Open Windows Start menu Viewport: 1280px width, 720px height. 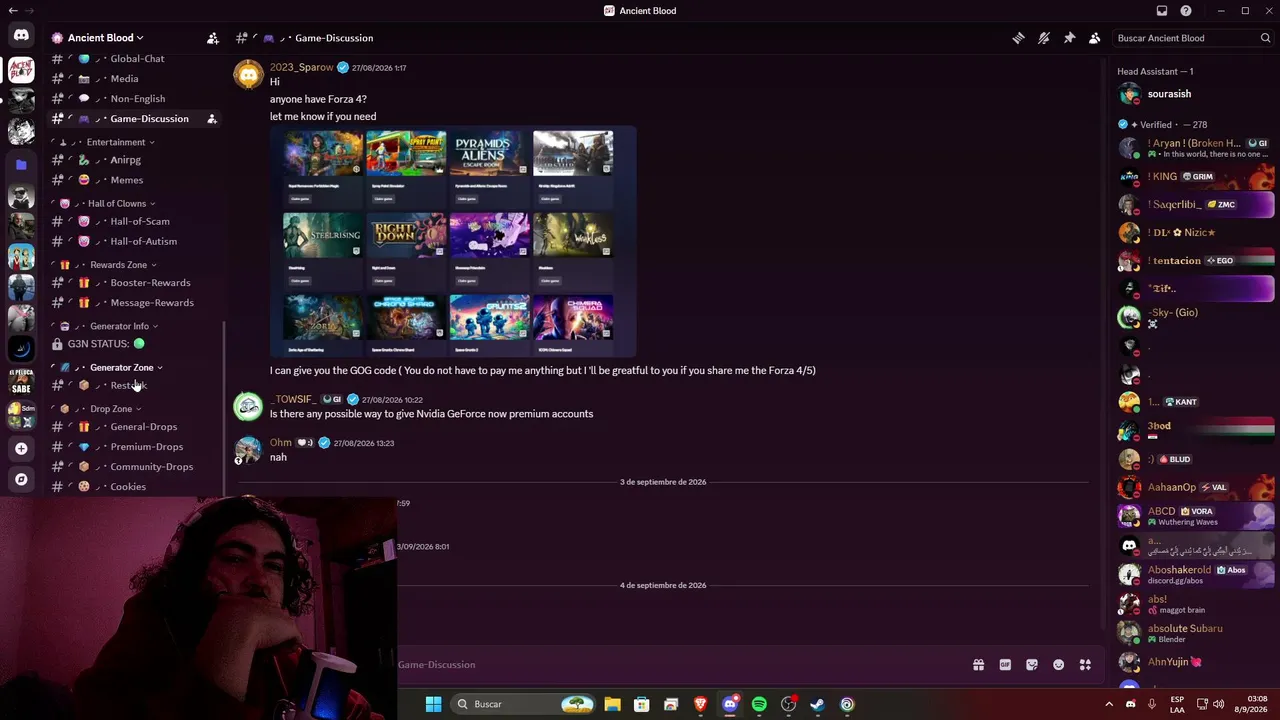tap(433, 704)
